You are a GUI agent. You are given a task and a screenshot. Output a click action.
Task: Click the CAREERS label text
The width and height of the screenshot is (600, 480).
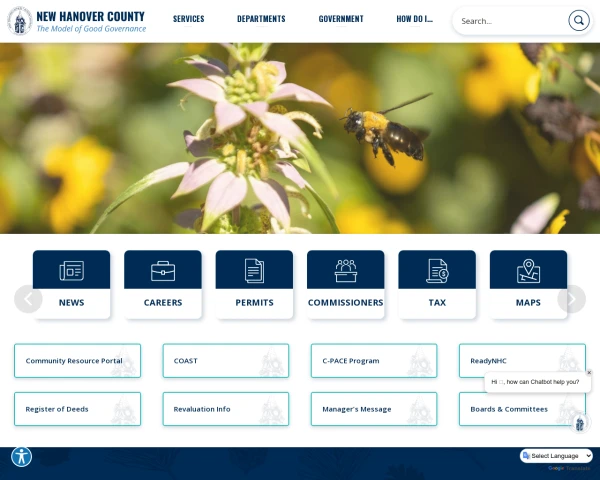[163, 302]
